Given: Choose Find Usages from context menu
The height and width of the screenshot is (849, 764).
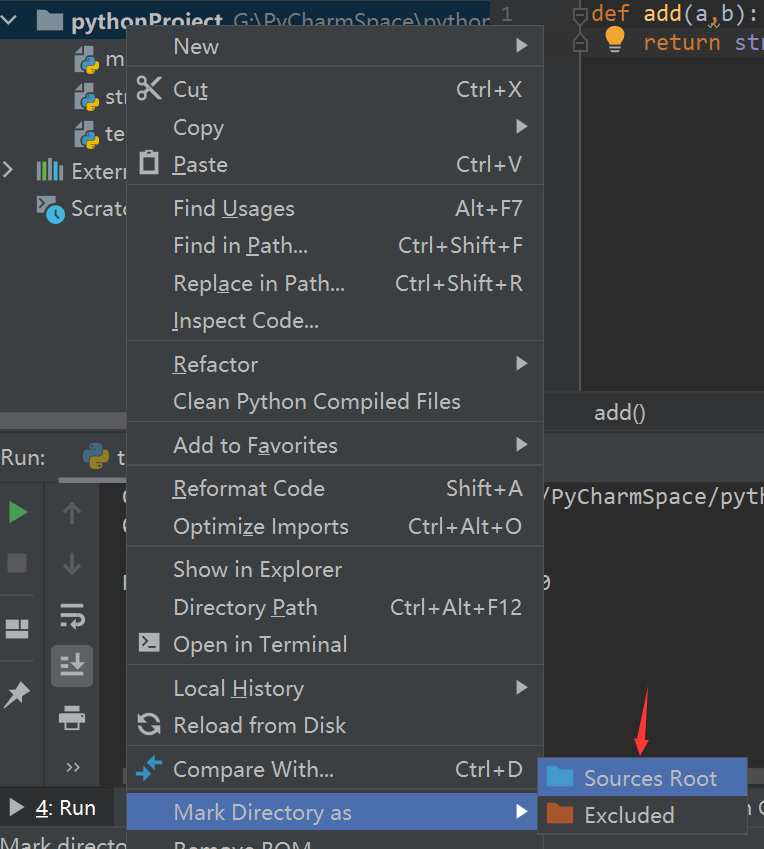Looking at the screenshot, I should 335,208.
